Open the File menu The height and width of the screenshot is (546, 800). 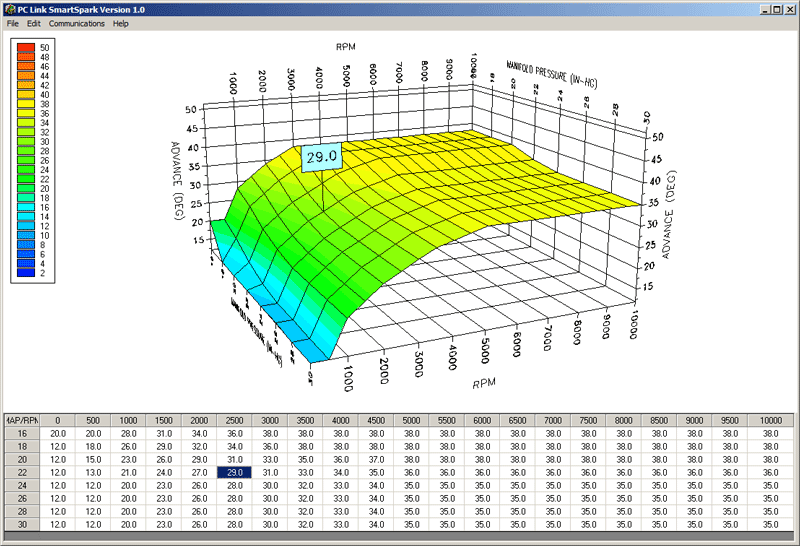click(x=13, y=23)
